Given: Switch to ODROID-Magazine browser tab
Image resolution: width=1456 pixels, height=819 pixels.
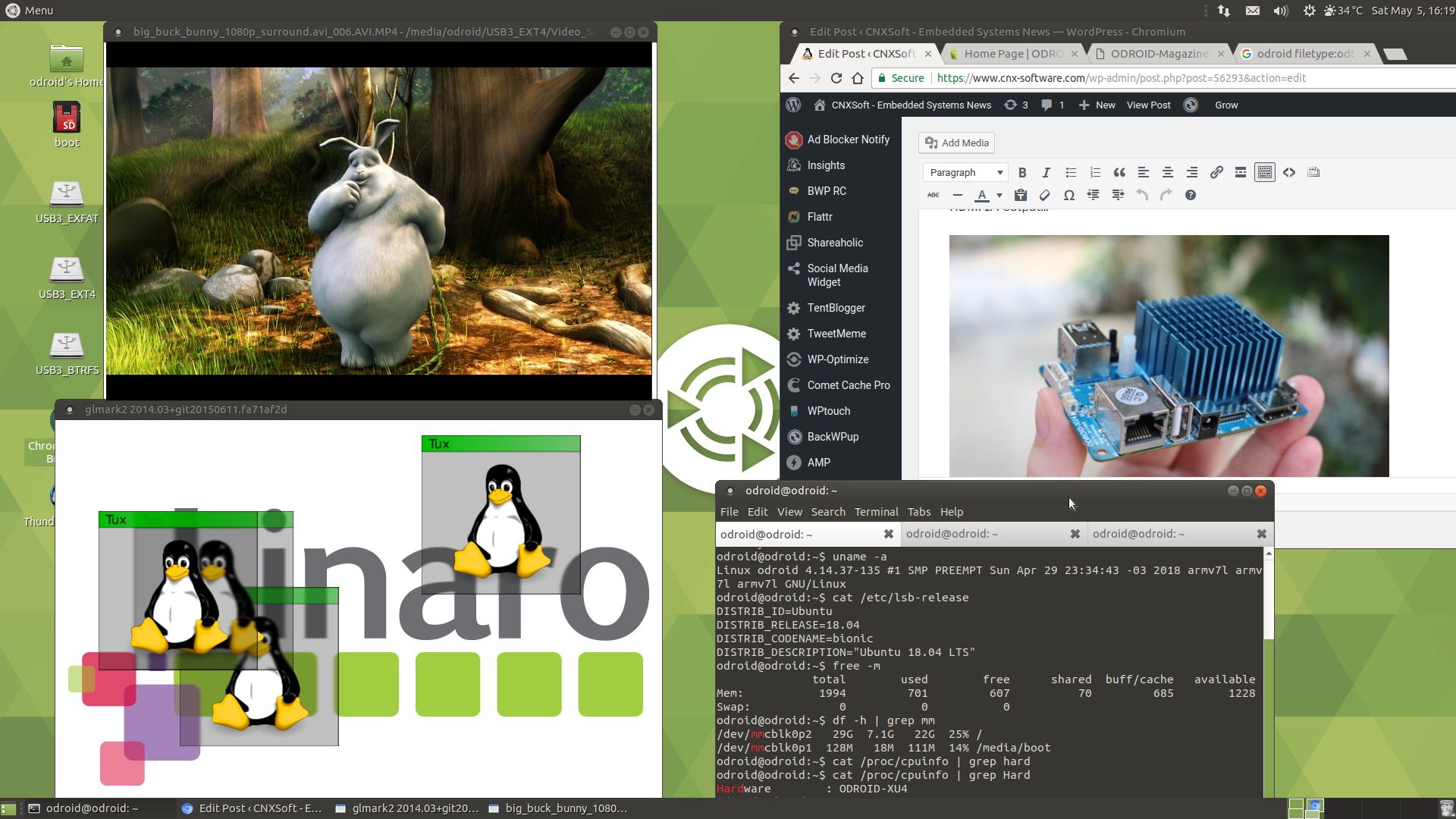Looking at the screenshot, I should [x=1160, y=54].
